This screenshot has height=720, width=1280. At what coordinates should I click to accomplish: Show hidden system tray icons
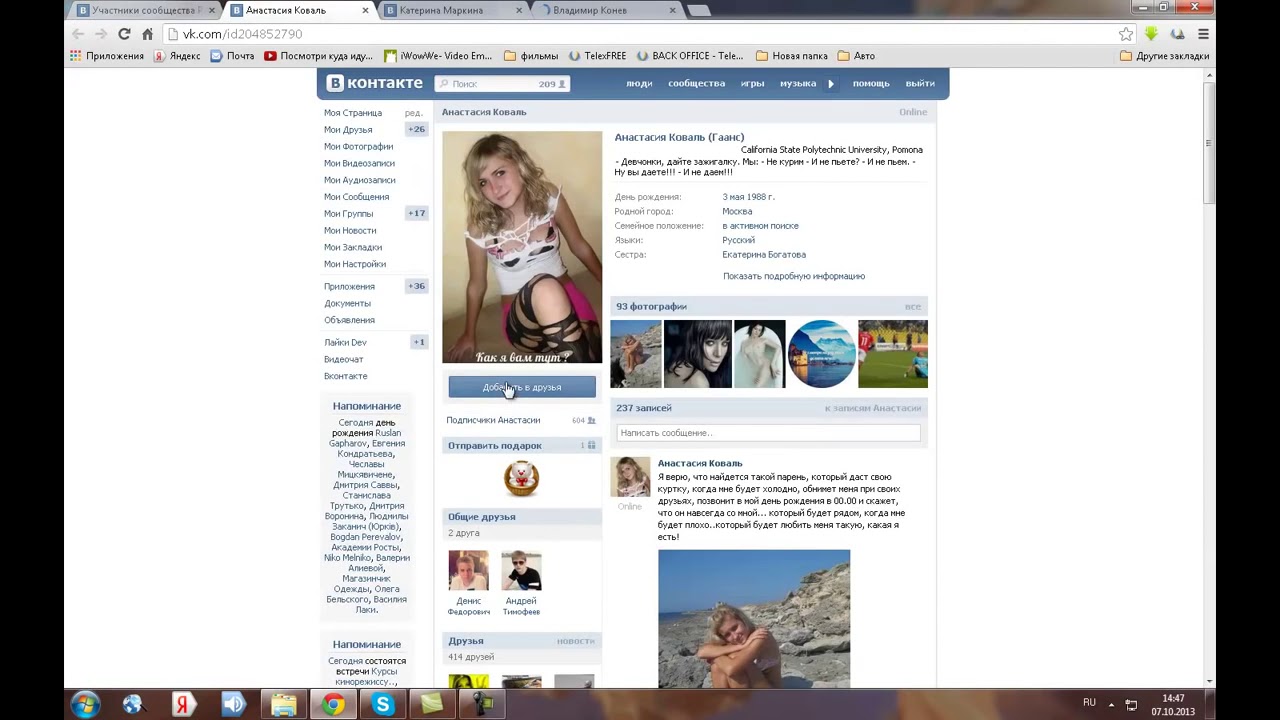[x=1111, y=705]
